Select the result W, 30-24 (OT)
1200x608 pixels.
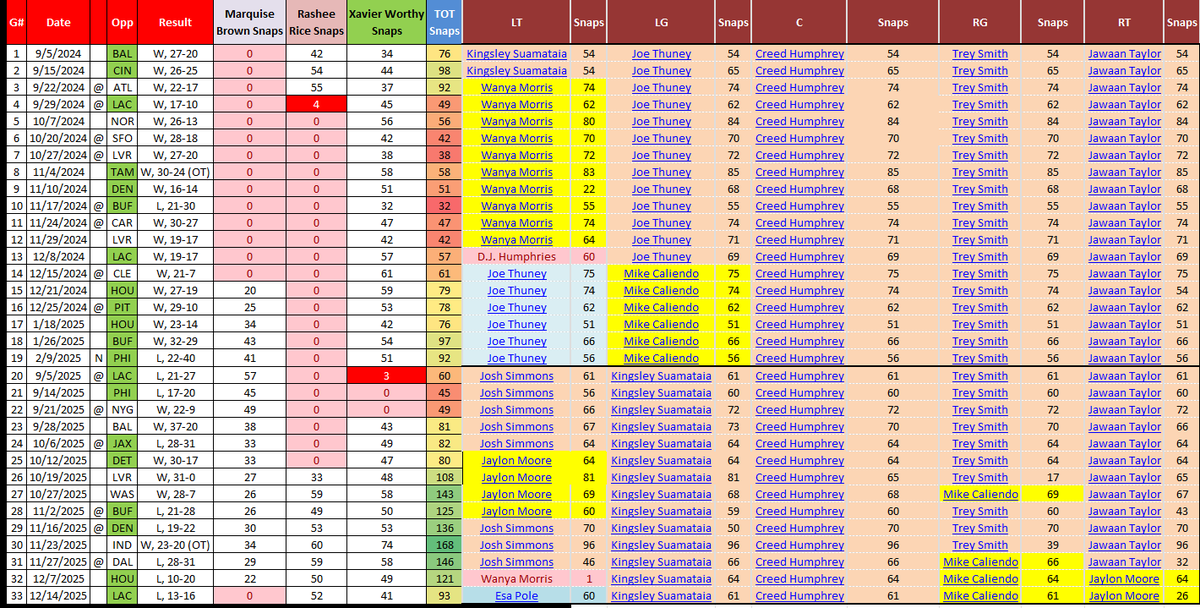tap(176, 172)
